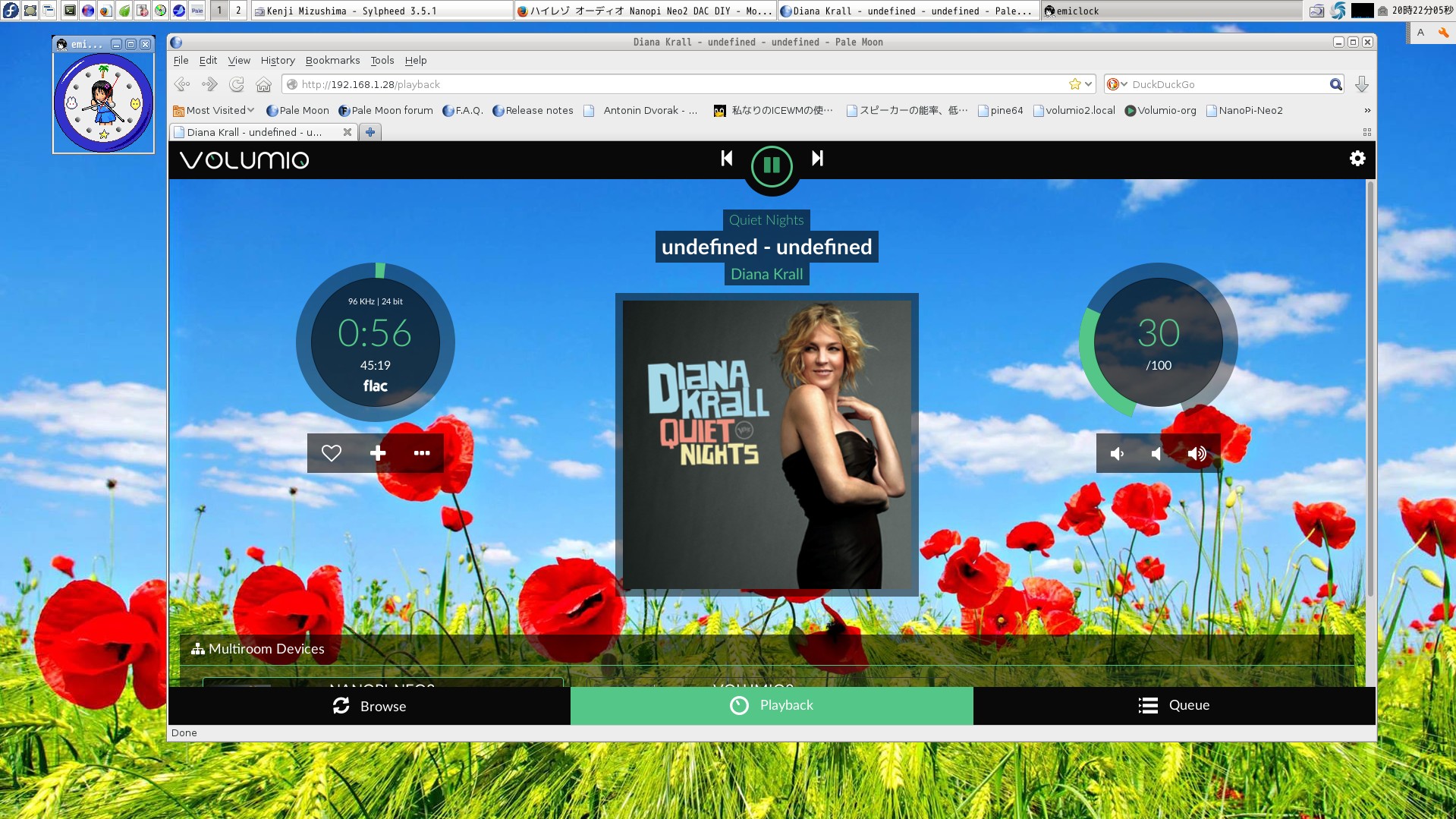The height and width of the screenshot is (819, 1456).
Task: Click the Browse refresh icon in the bottom bar
Action: (341, 706)
